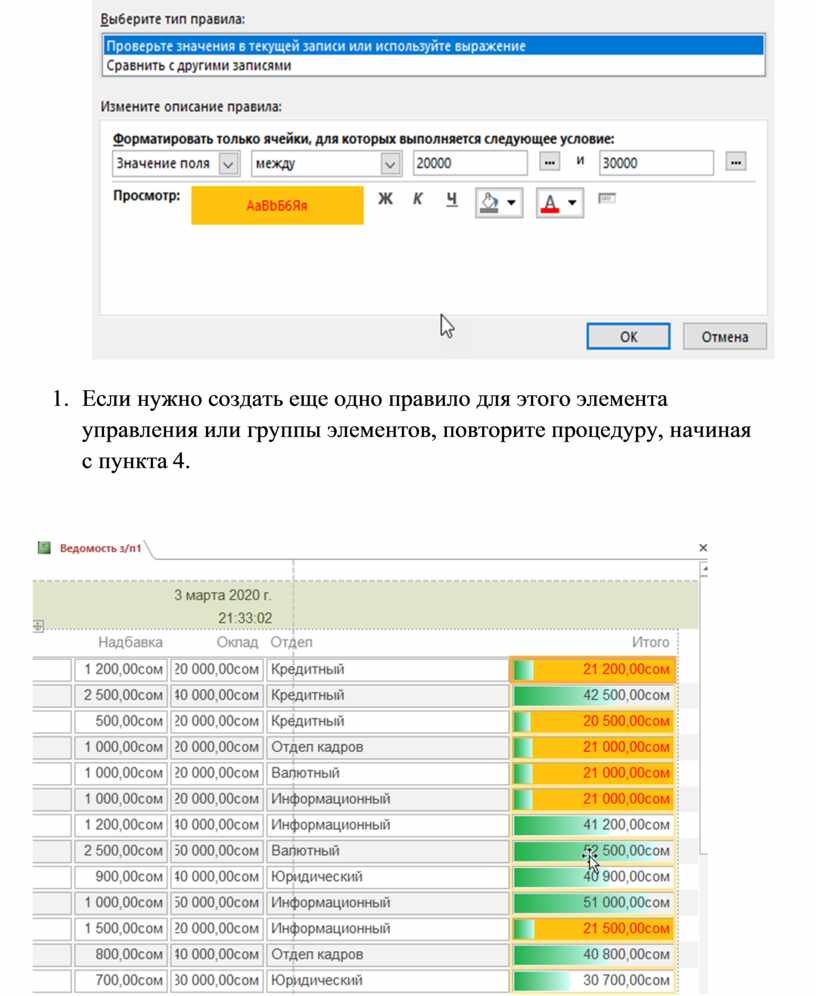
Task: Switch to the 'Ведомость з/п1' report tab
Action: click(x=100, y=548)
